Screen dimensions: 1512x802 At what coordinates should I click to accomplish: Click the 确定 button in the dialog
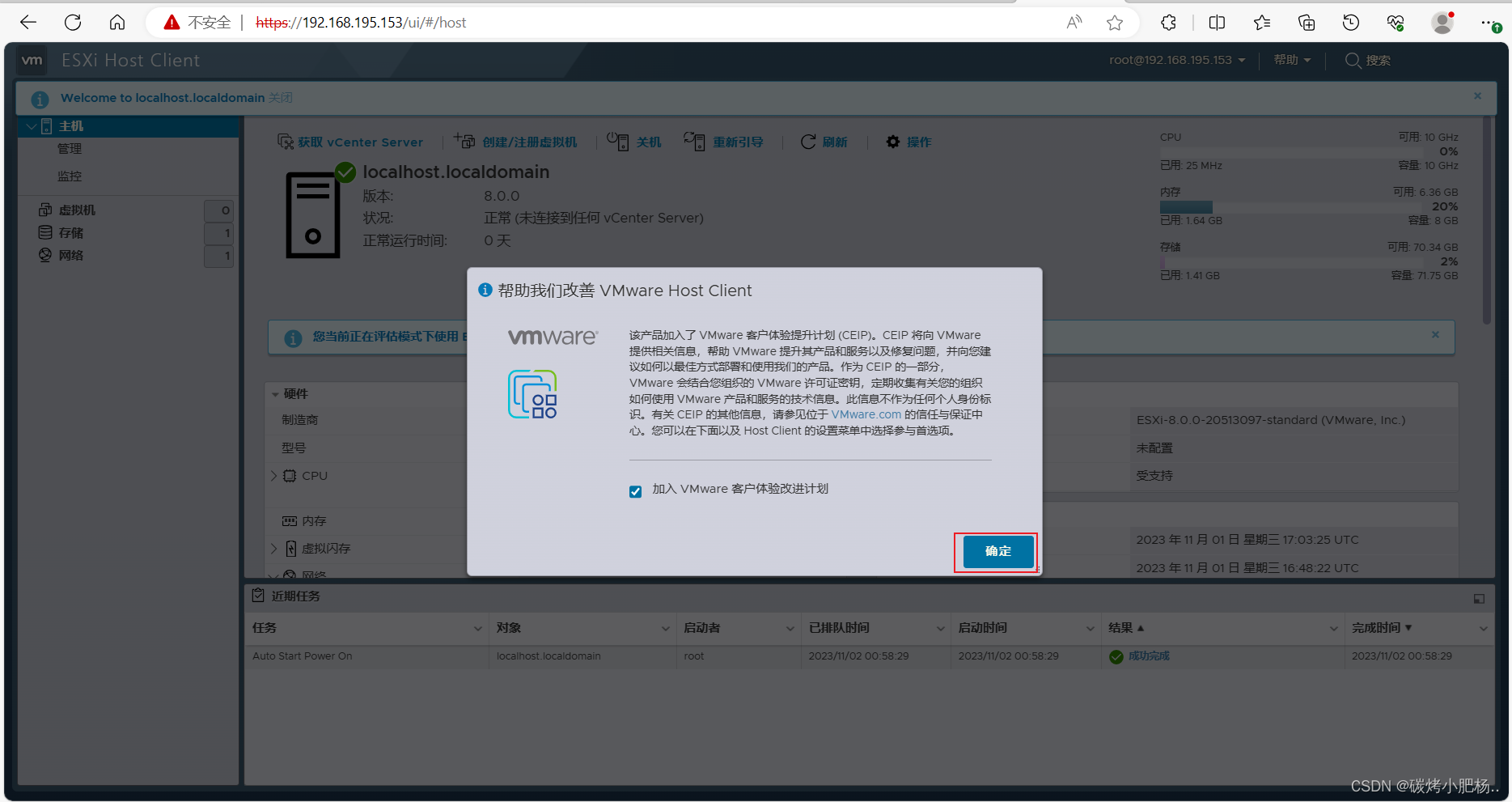click(x=998, y=551)
